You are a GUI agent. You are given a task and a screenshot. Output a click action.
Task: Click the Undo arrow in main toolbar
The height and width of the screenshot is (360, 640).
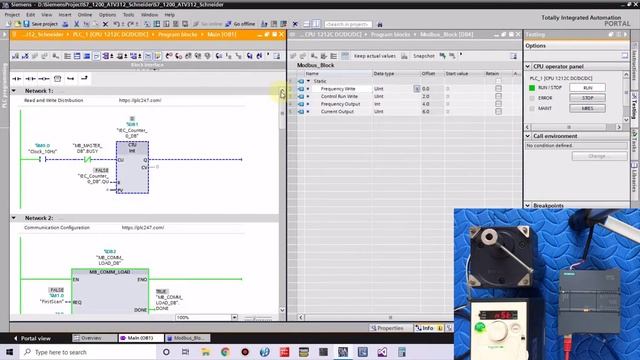[x=116, y=24]
